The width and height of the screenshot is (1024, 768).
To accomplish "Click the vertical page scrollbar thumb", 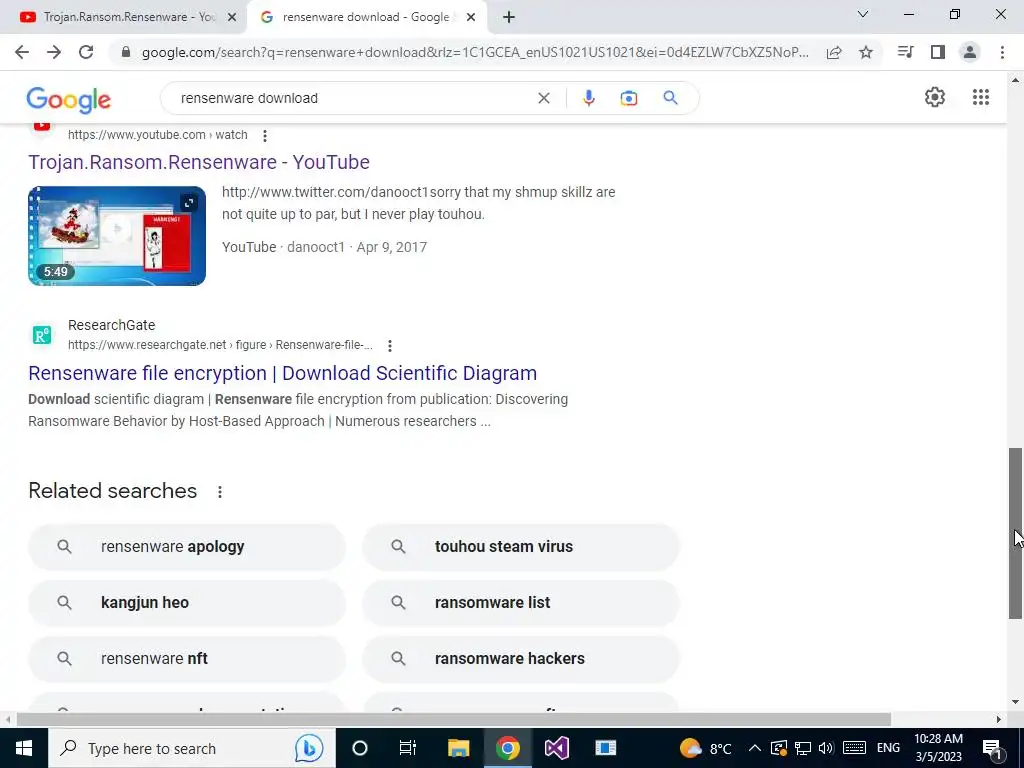I will [1015, 534].
